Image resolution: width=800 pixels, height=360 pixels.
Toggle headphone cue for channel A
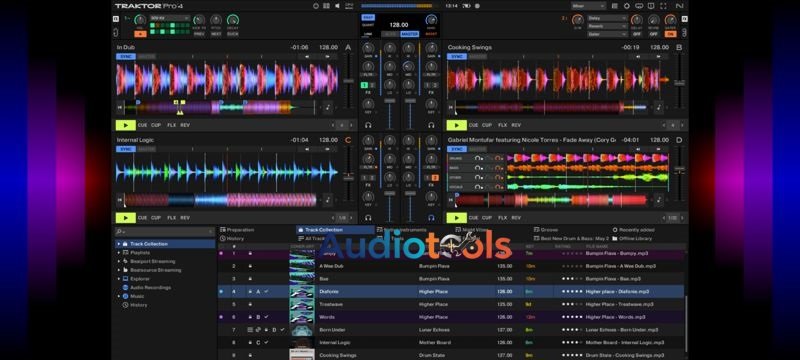[x=368, y=125]
